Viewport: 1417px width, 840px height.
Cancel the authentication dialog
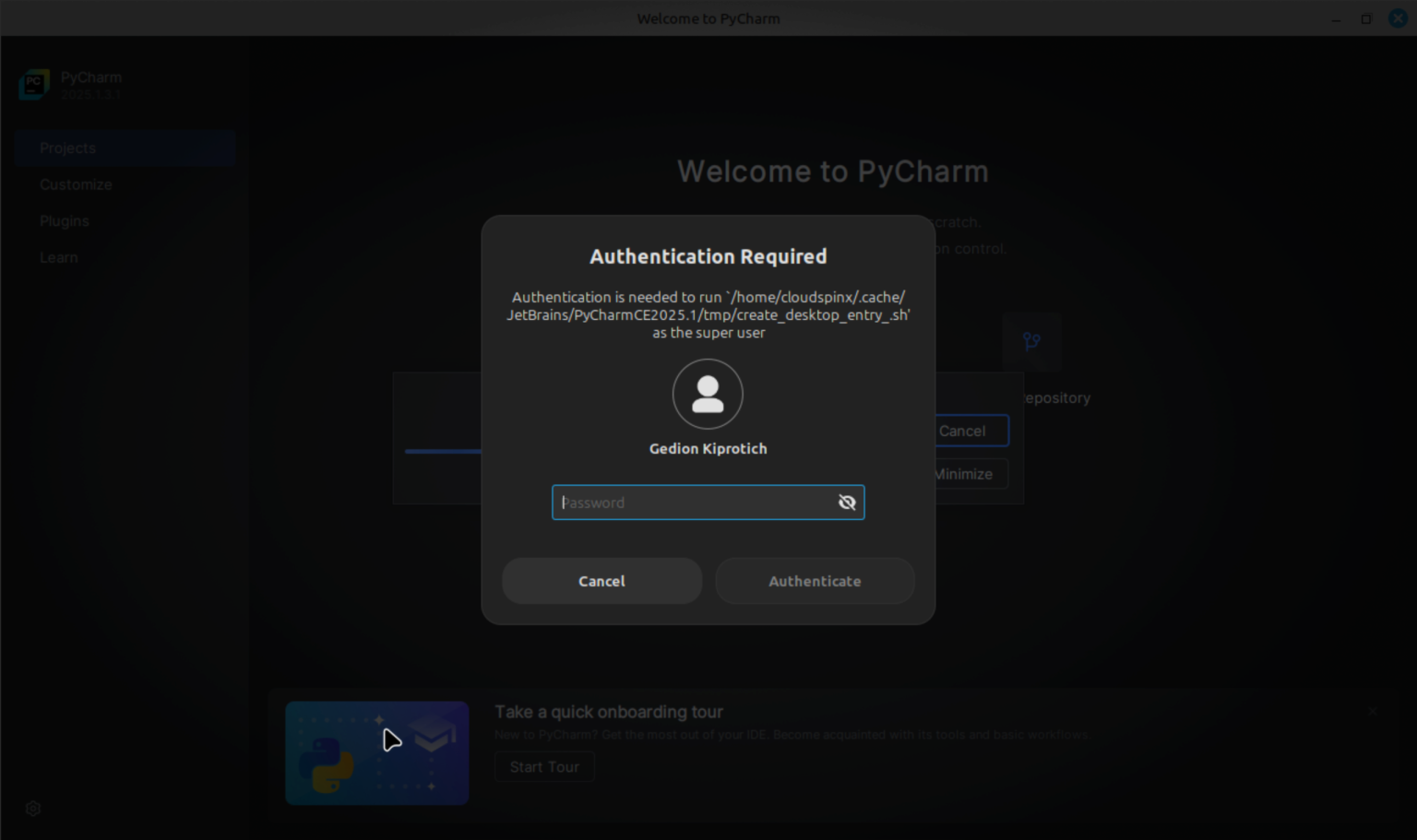tap(601, 581)
